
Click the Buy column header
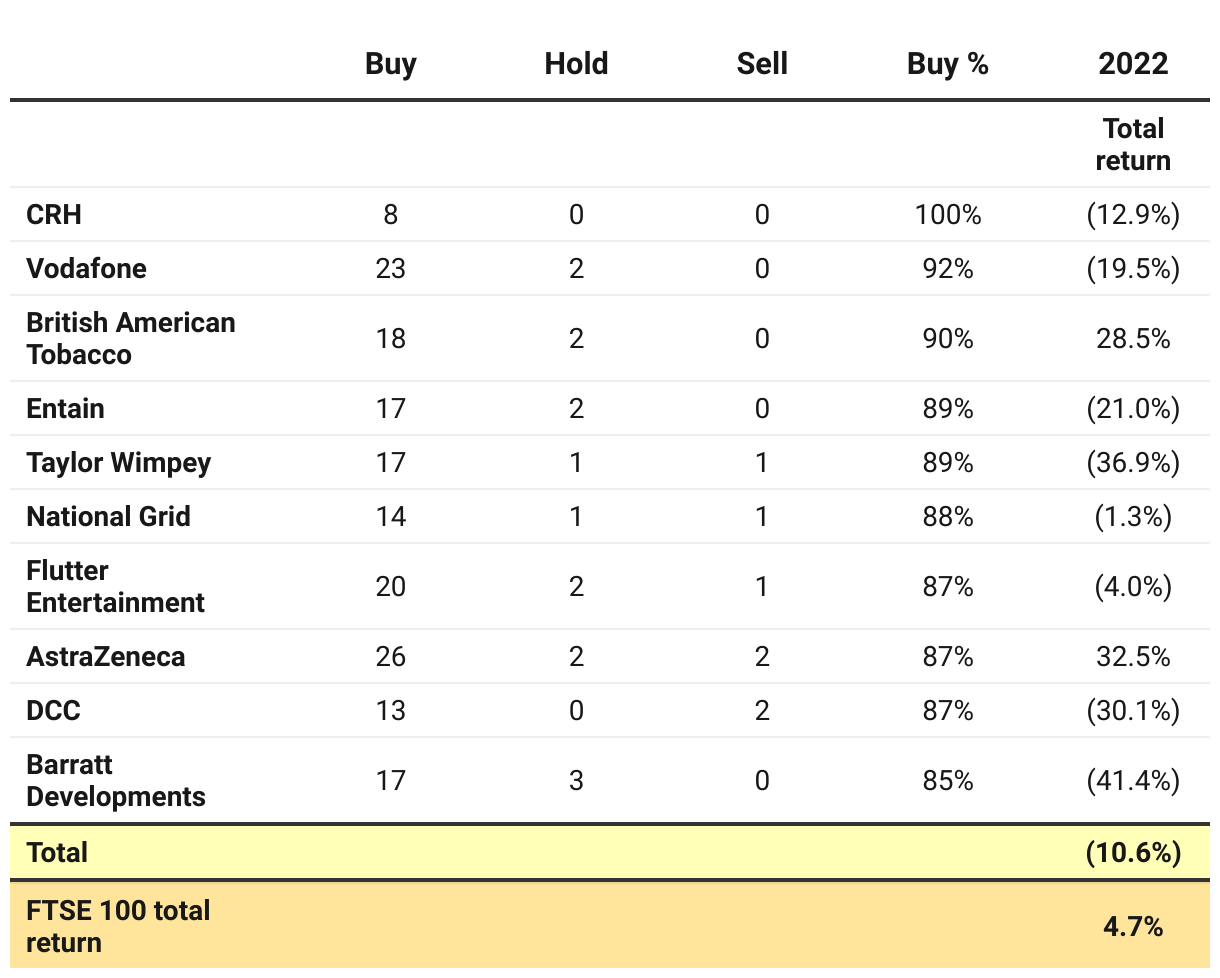pyautogui.click(x=390, y=64)
